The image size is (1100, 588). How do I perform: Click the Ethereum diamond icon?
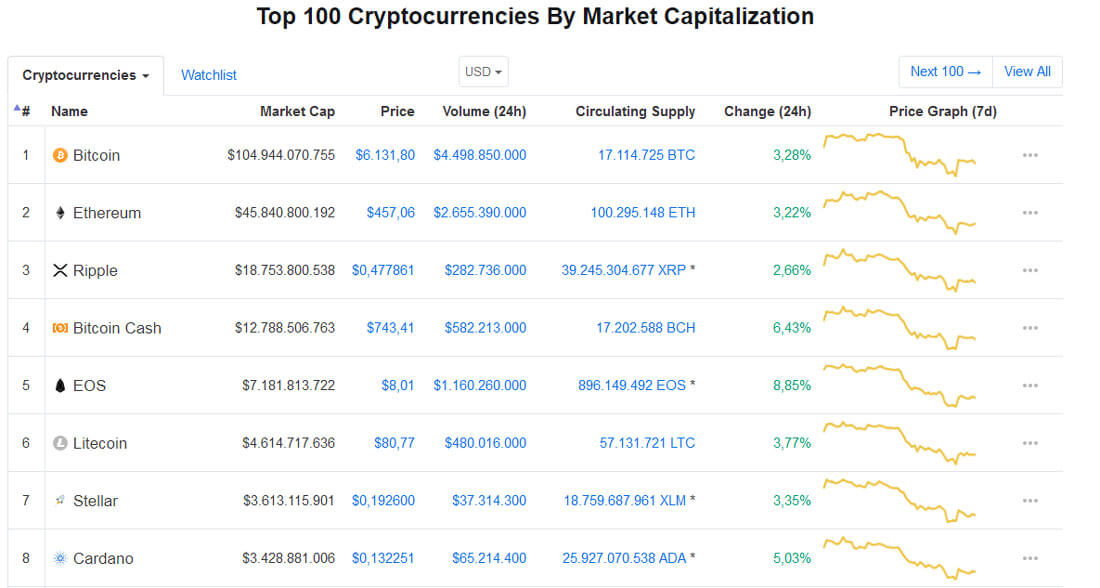pyautogui.click(x=62, y=212)
